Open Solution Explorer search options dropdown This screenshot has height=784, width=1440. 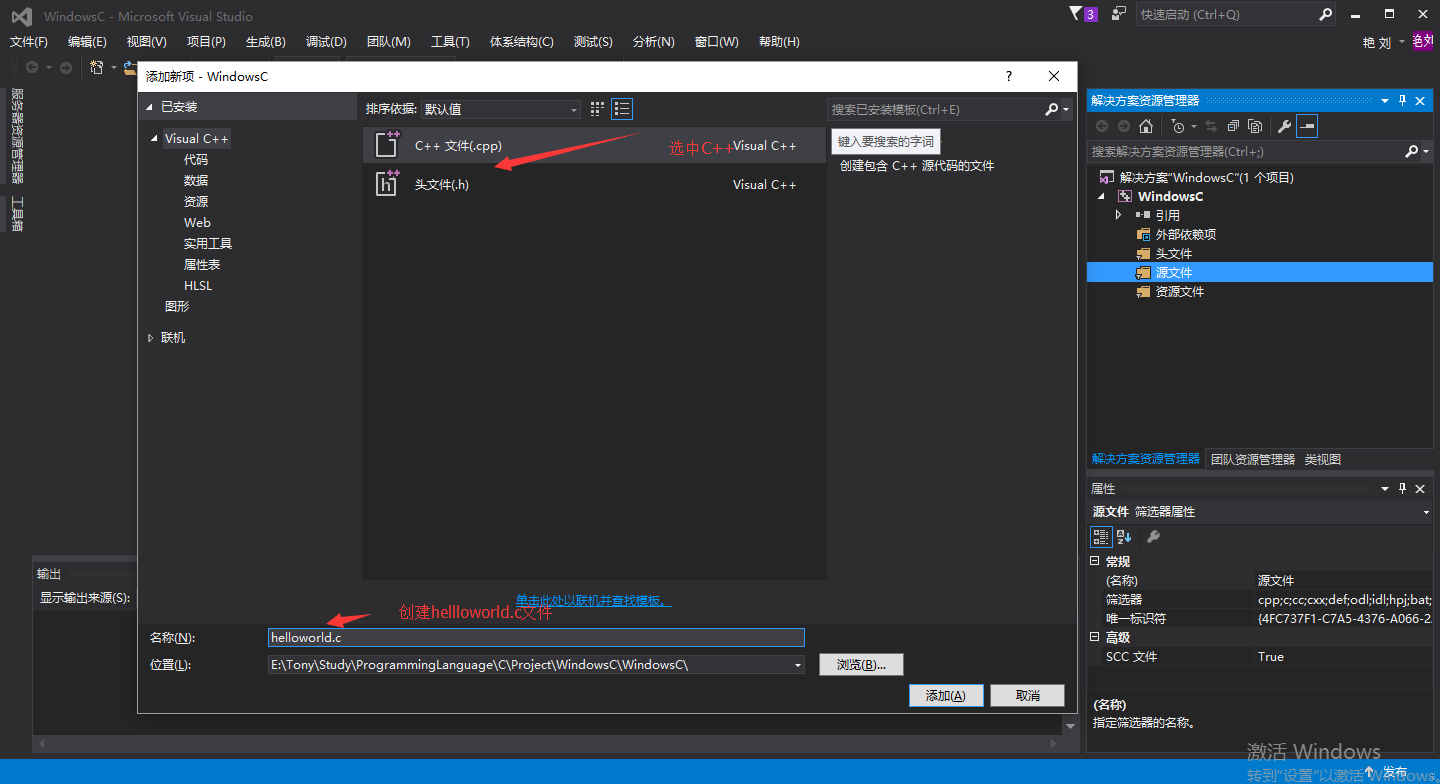[x=1425, y=152]
